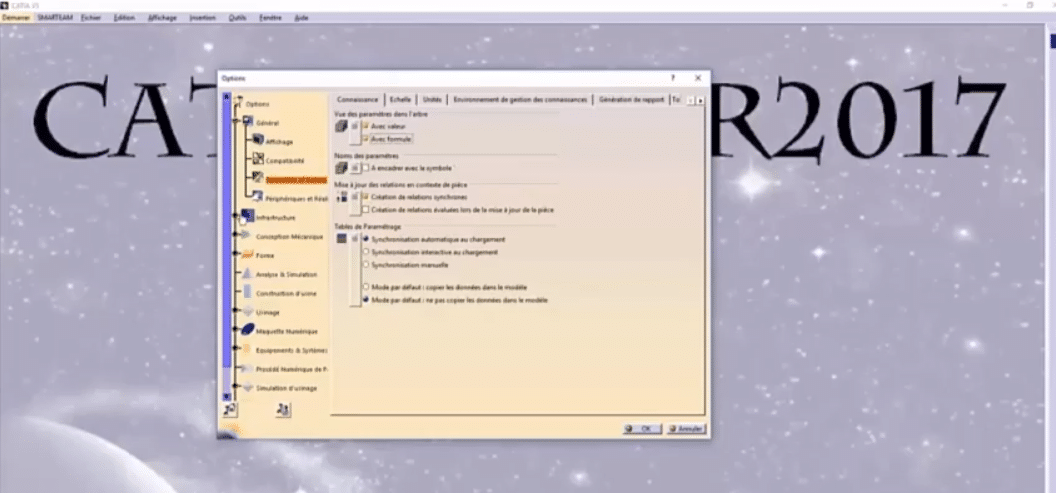Select 'Compatibilité' text in the options tree
1056x493 pixels.
click(x=285, y=160)
